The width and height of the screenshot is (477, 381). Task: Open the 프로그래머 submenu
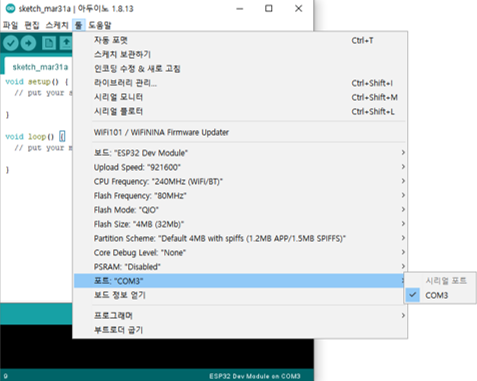240,315
